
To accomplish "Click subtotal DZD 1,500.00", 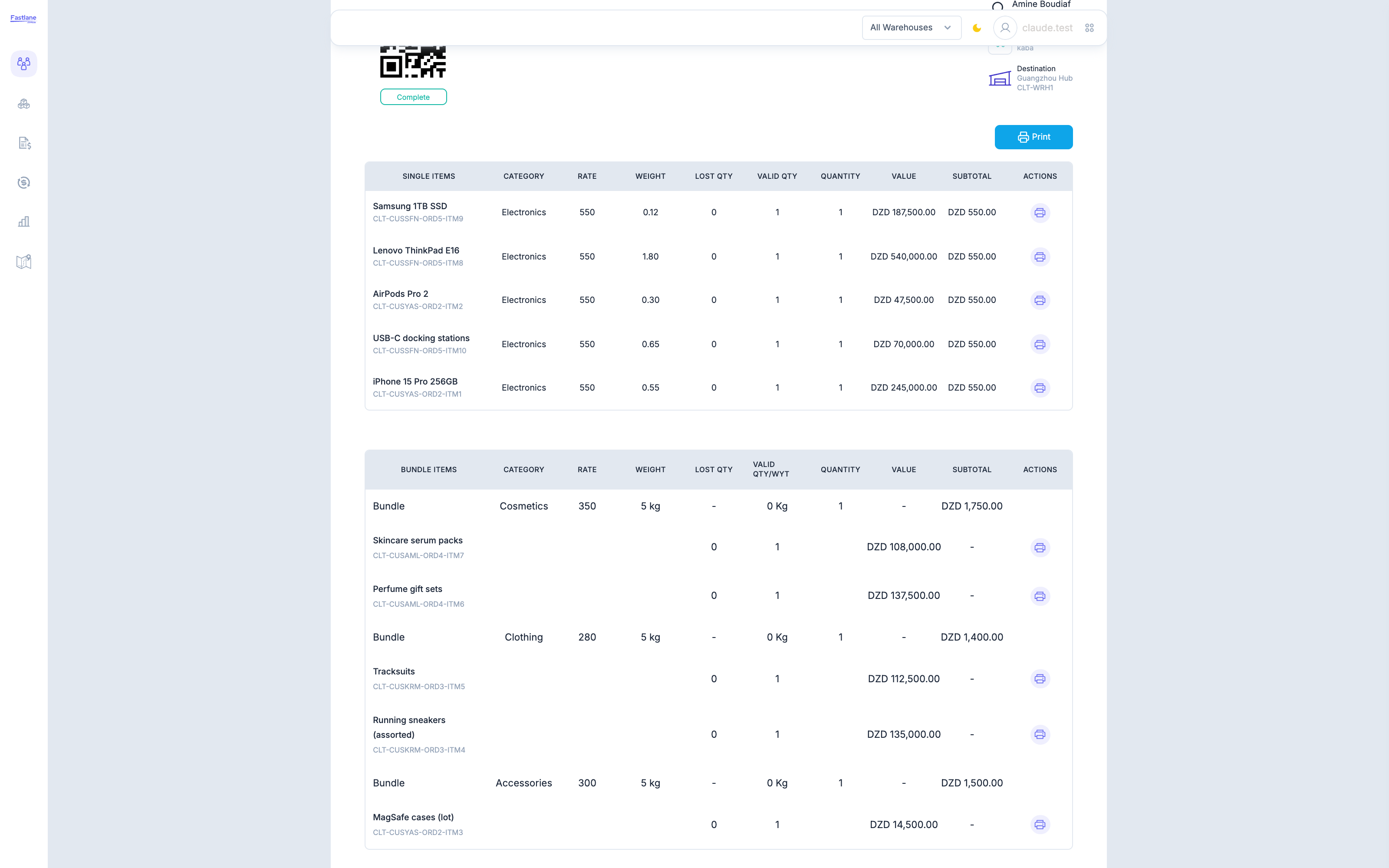I will (972, 783).
